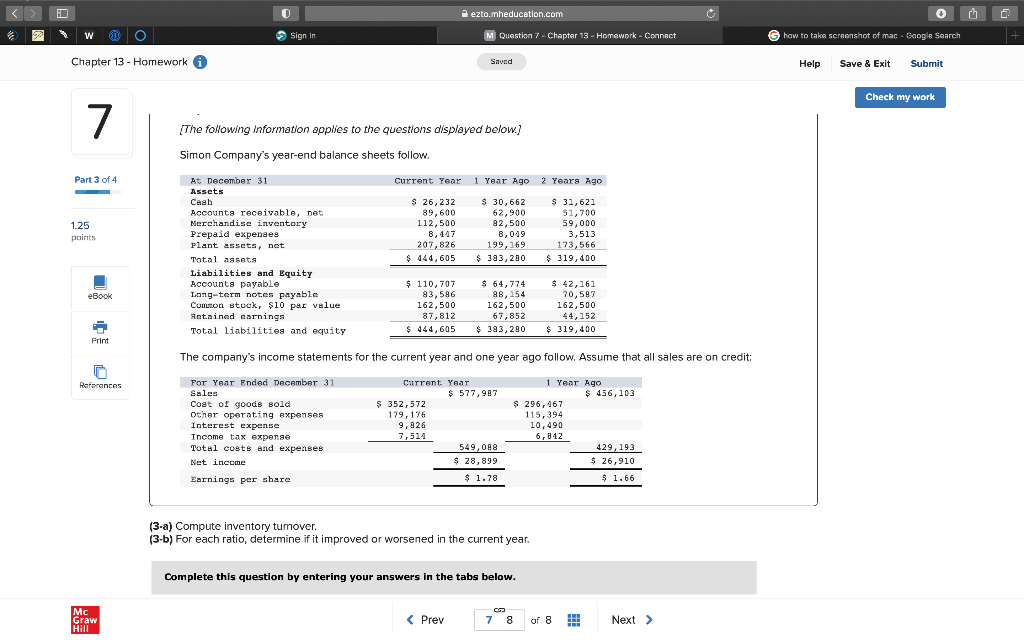Viewport: 1024px width, 640px height.
Task: Open the Safari downloads icon
Action: (x=940, y=13)
